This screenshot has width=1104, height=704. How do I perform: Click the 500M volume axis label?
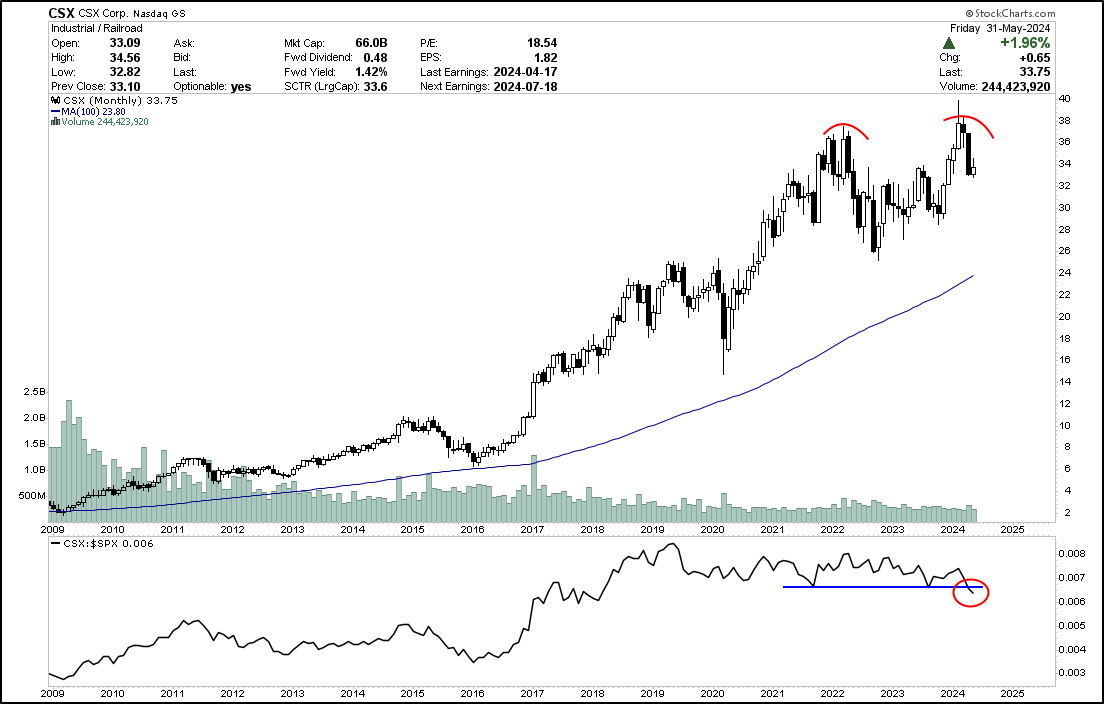32,496
